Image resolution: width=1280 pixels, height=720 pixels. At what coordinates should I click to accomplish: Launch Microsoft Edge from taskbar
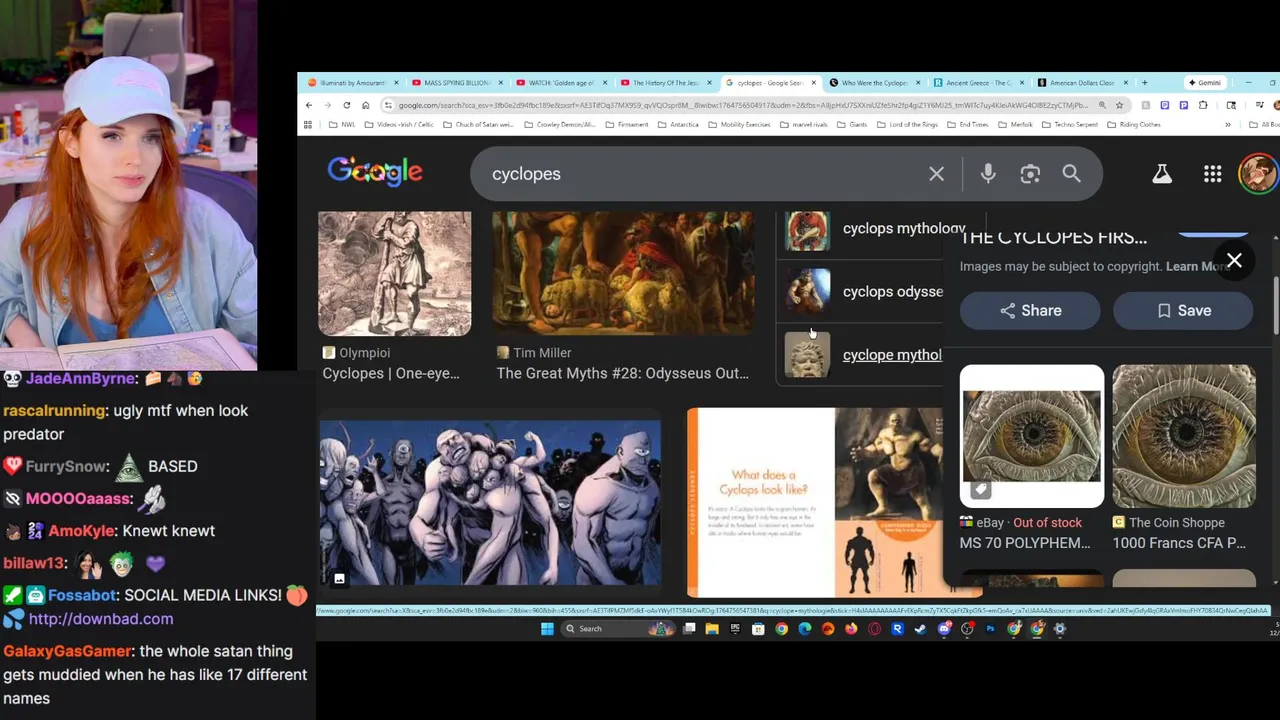pos(805,629)
